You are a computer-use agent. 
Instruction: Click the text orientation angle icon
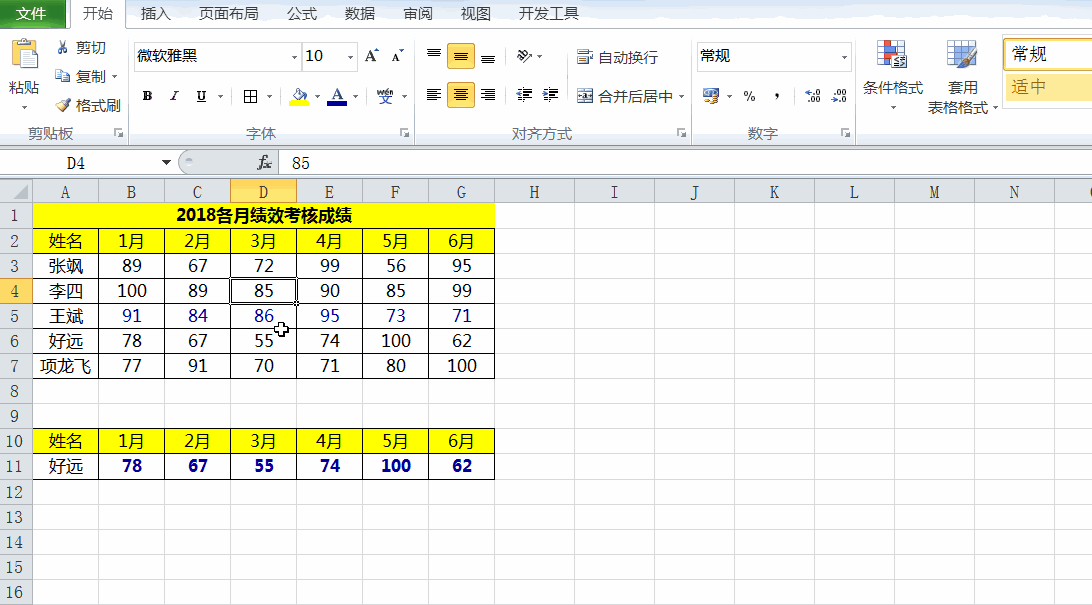tap(524, 56)
